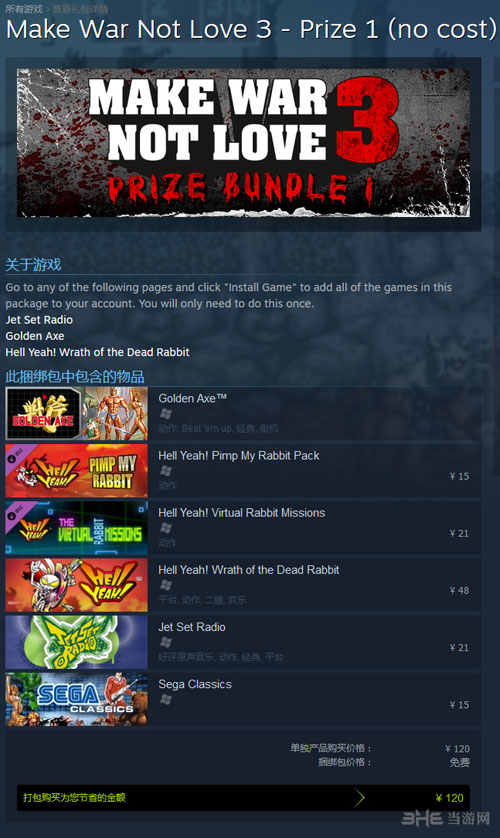The image size is (500, 838).
Task: Click the Windows icon under Sega Classics
Action: (x=166, y=700)
